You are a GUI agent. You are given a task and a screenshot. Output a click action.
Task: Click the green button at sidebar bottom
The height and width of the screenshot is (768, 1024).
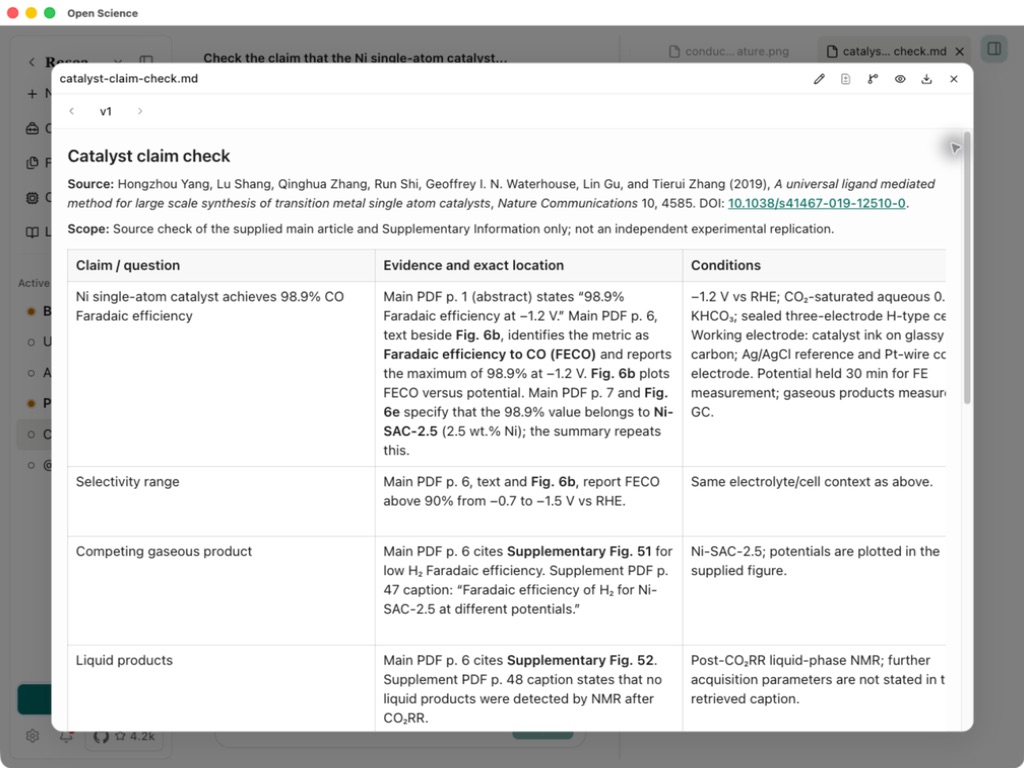tap(34, 699)
